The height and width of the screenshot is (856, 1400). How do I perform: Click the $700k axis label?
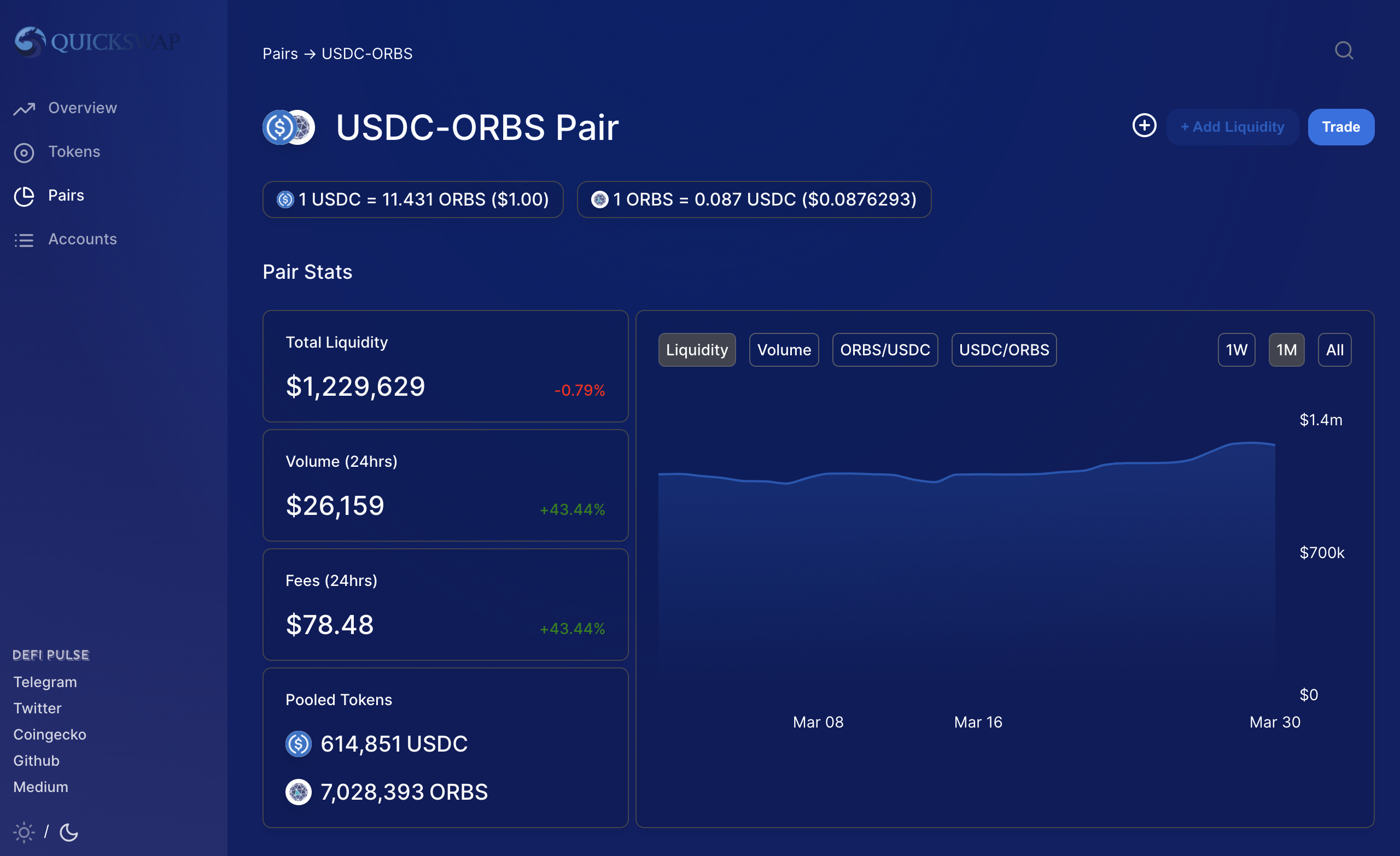[x=1322, y=553]
